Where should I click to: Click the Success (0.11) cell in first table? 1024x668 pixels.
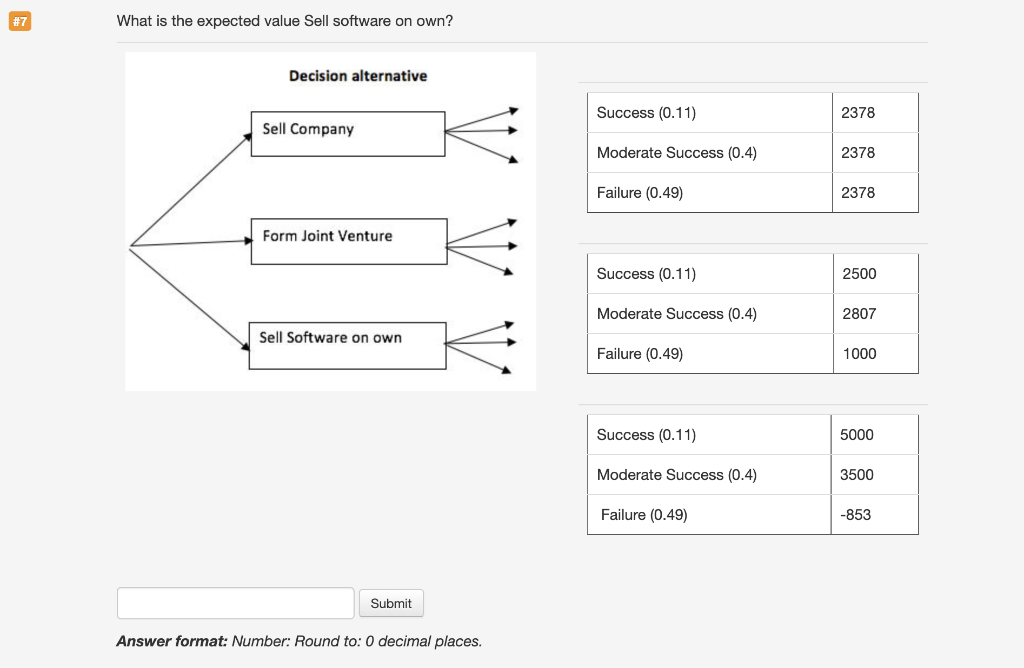click(645, 112)
